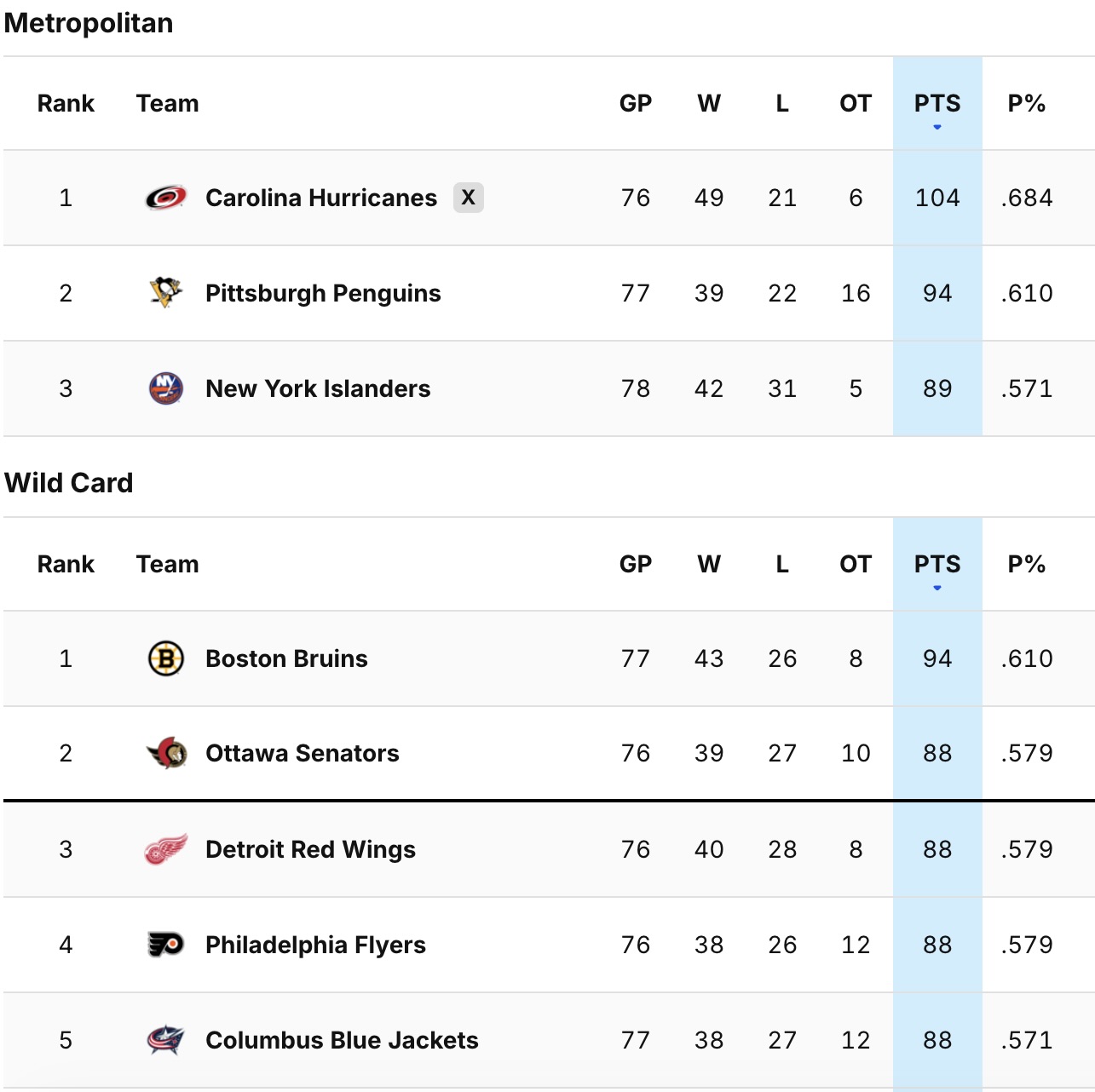
Task: Click the Pittsburgh Penguins logo icon
Action: click(166, 293)
